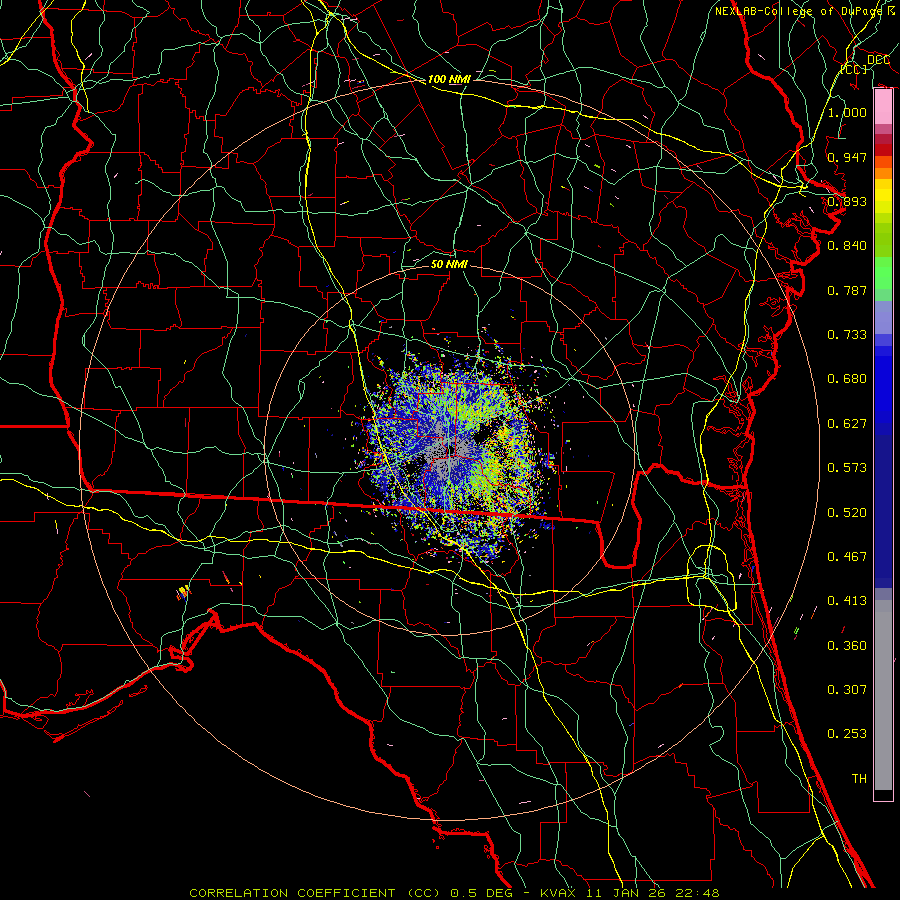
Task: Select the 0.947 legend value
Action: click(x=847, y=157)
